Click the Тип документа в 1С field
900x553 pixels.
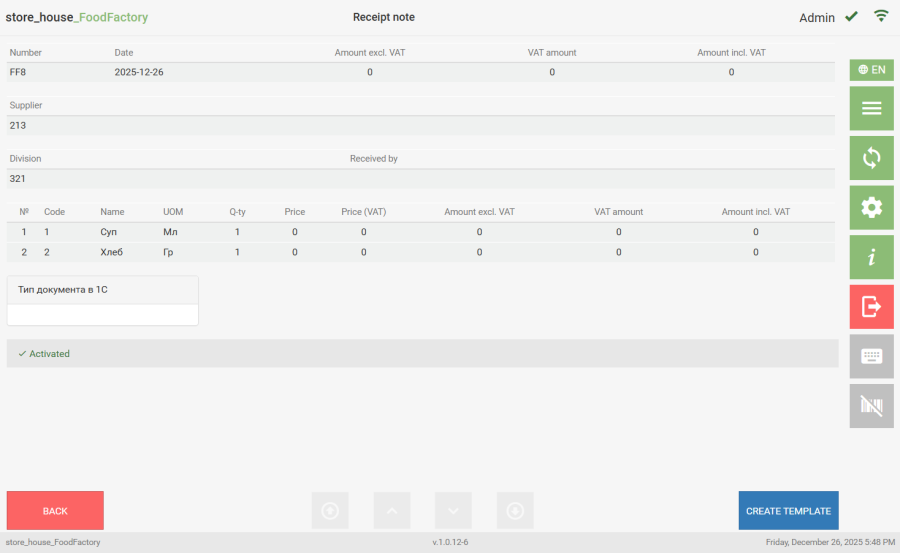[103, 314]
